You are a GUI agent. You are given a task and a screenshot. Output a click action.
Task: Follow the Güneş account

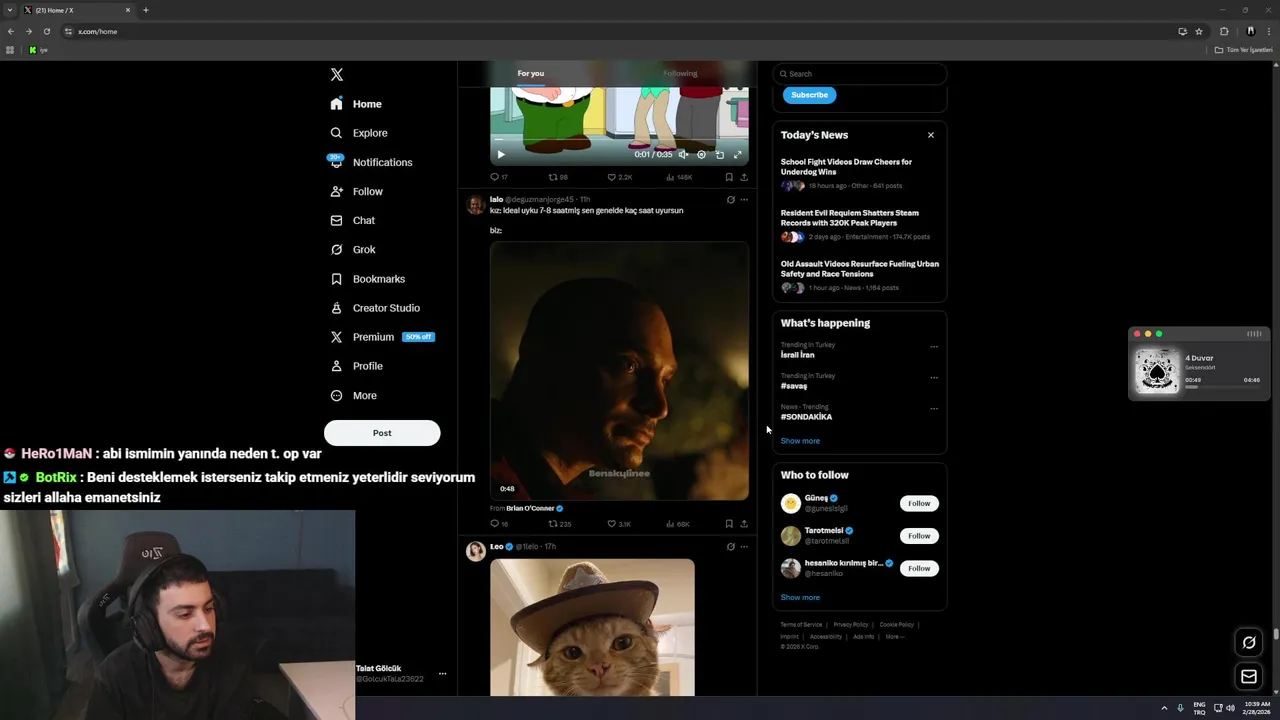click(919, 504)
